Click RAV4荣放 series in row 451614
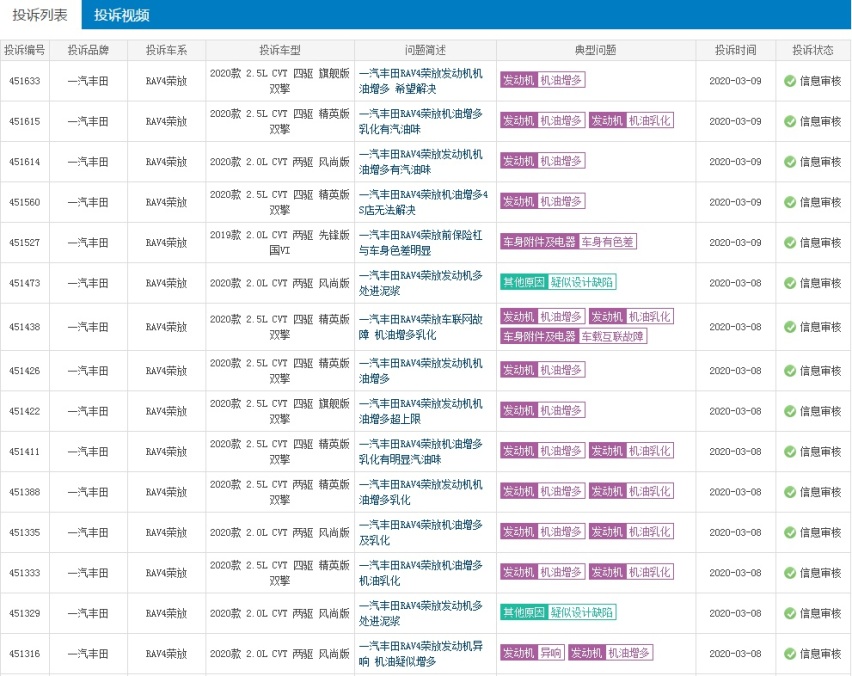The image size is (852, 676). coord(166,161)
